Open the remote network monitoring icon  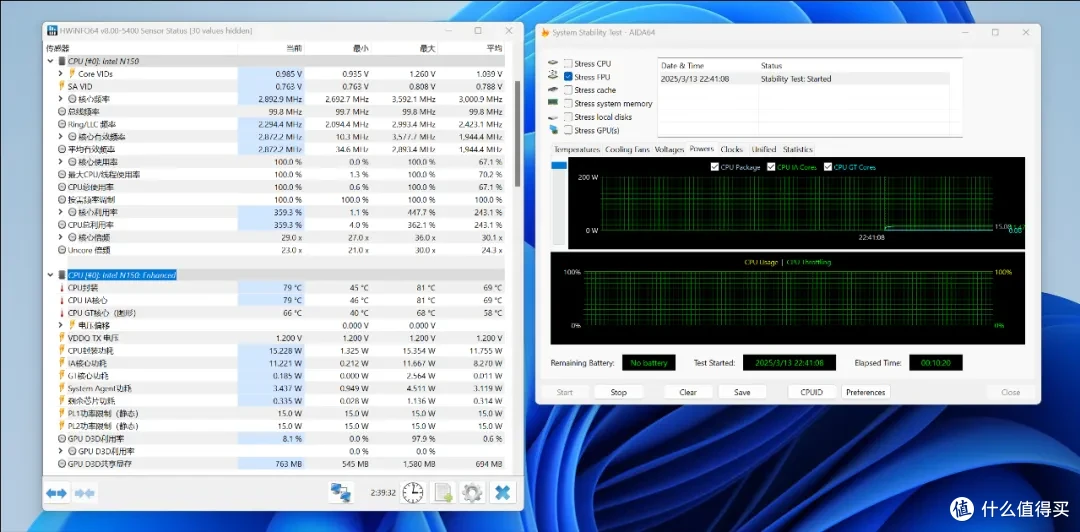[x=341, y=493]
